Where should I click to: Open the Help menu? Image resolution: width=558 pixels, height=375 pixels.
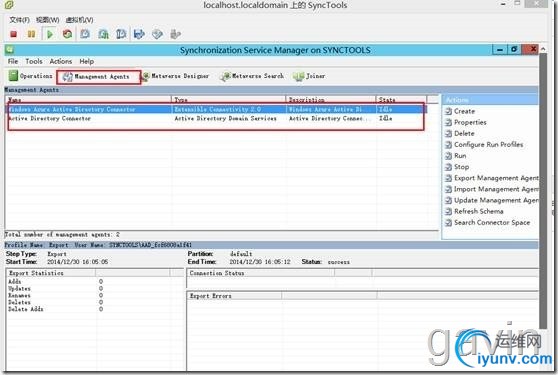click(x=86, y=61)
